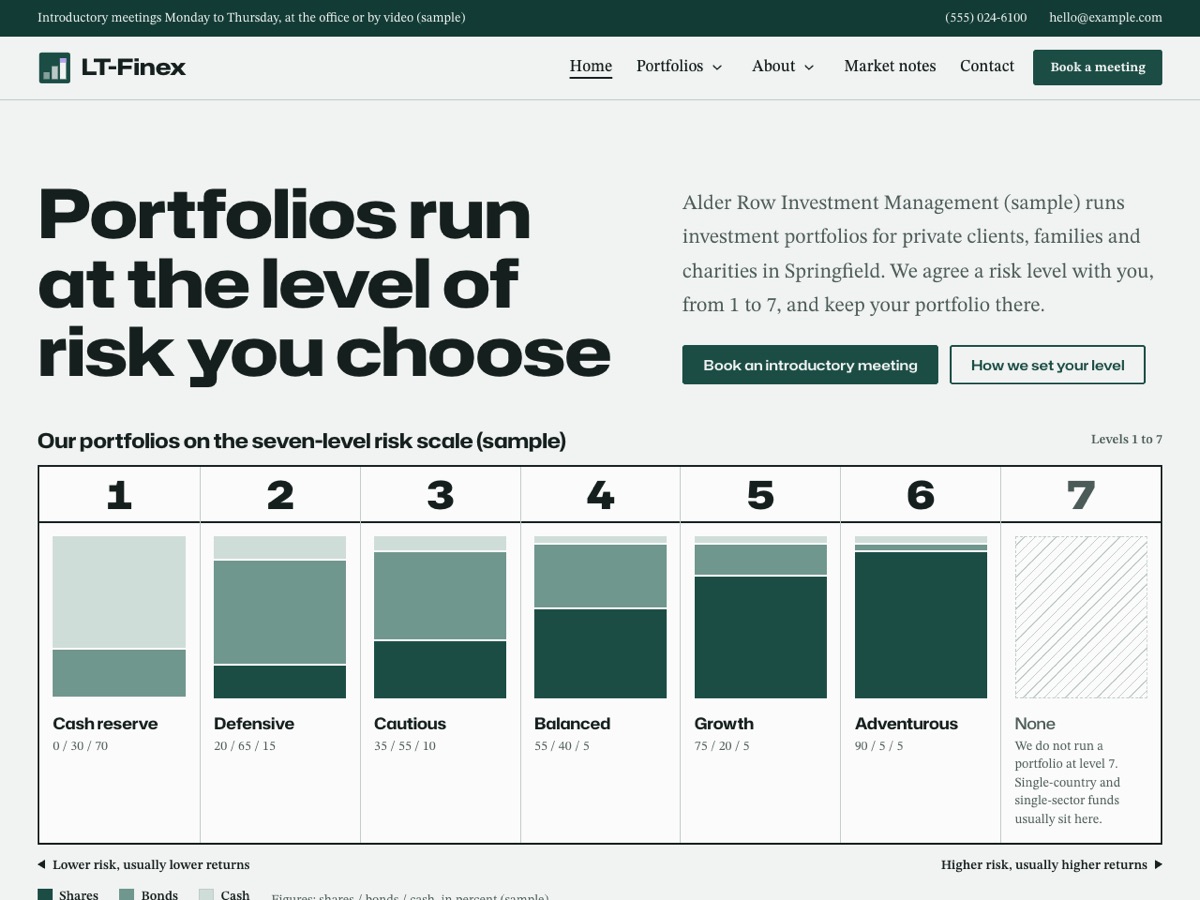Open the Portfolios dropdown chevron
The image size is (1200, 900).
(717, 67)
